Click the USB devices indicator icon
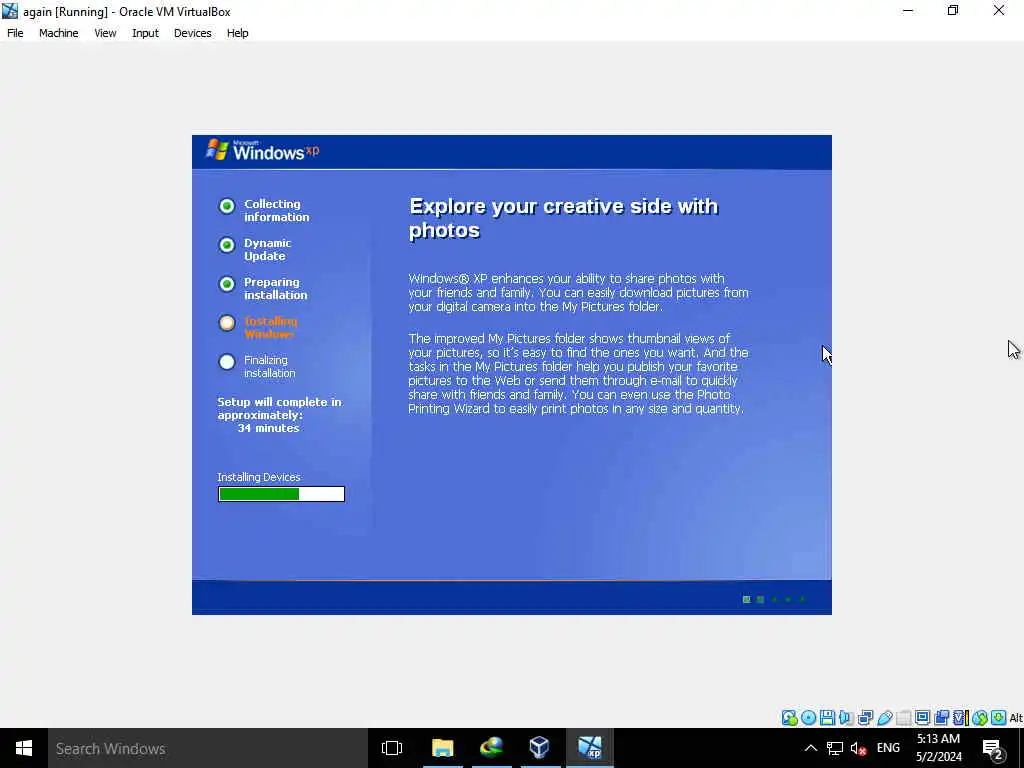Image resolution: width=1024 pixels, height=768 pixels. pos(885,718)
